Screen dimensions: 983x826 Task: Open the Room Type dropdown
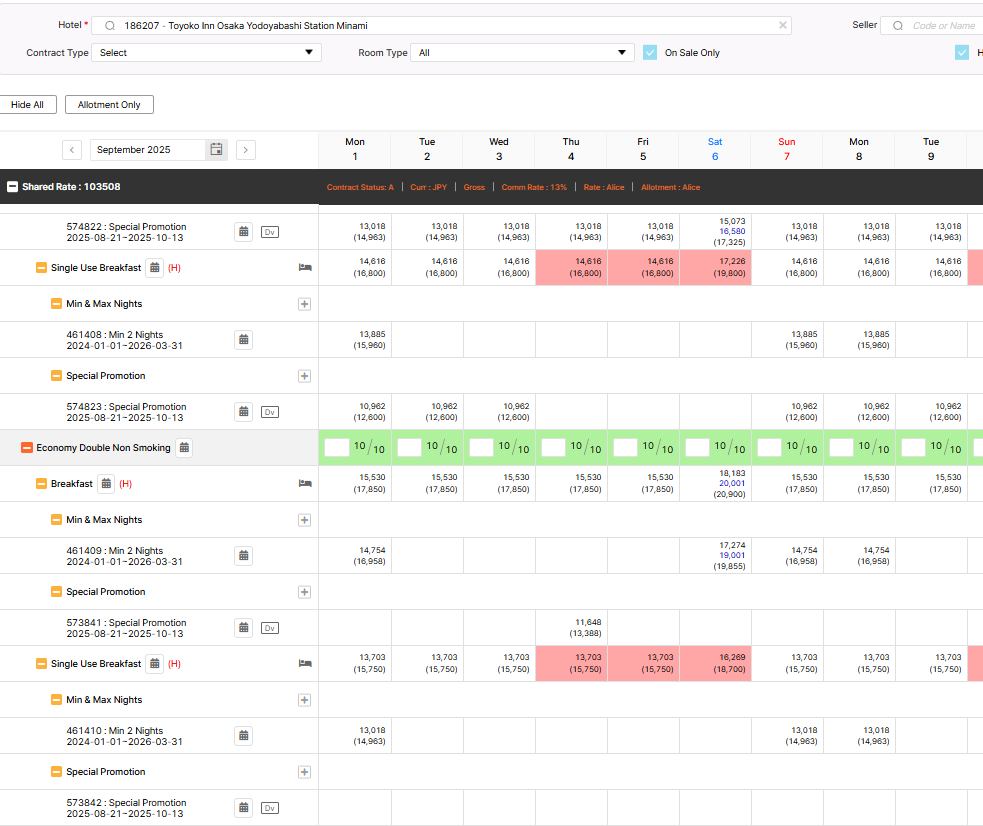[523, 53]
